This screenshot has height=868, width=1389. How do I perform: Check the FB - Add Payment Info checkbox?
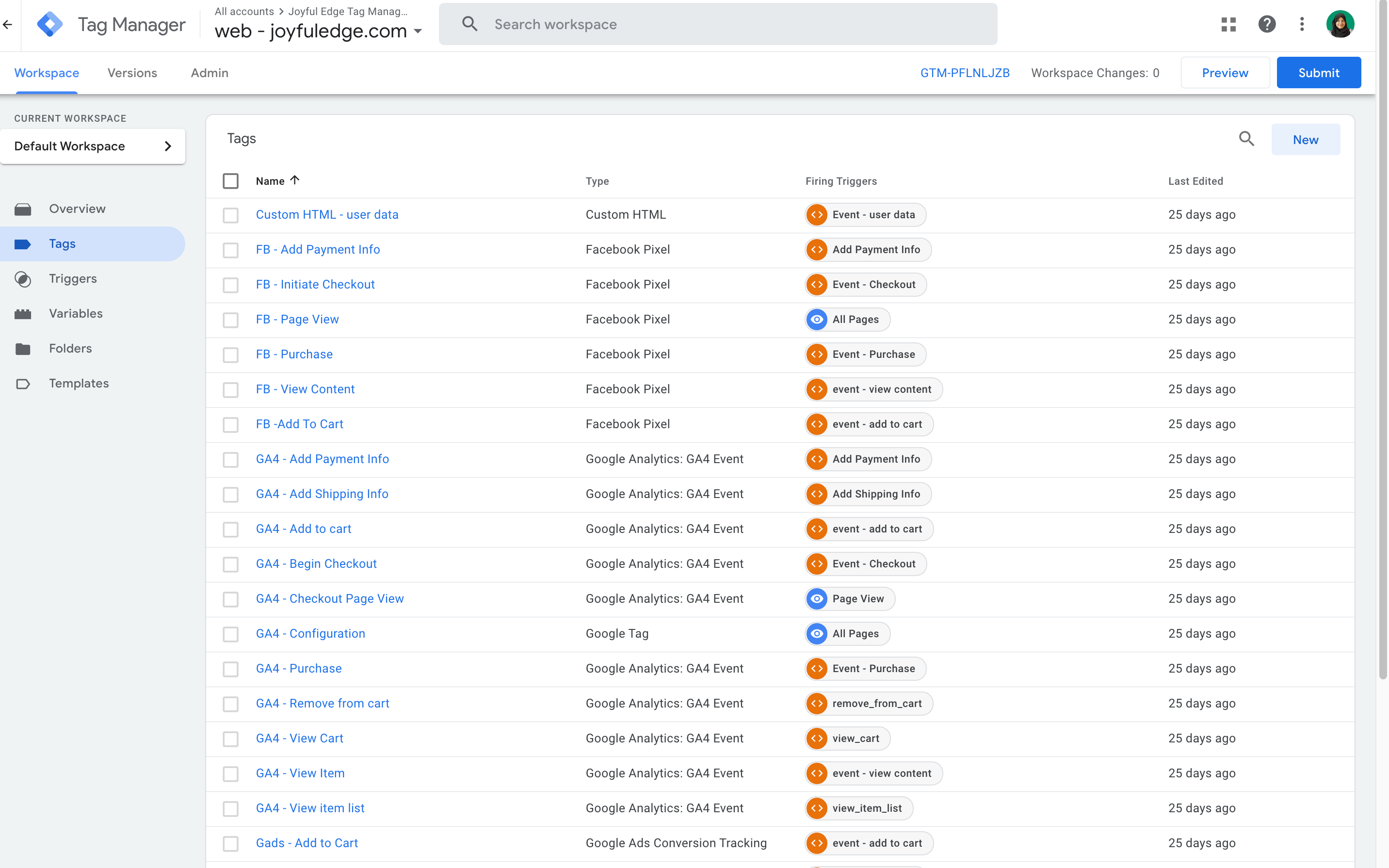pyautogui.click(x=231, y=250)
